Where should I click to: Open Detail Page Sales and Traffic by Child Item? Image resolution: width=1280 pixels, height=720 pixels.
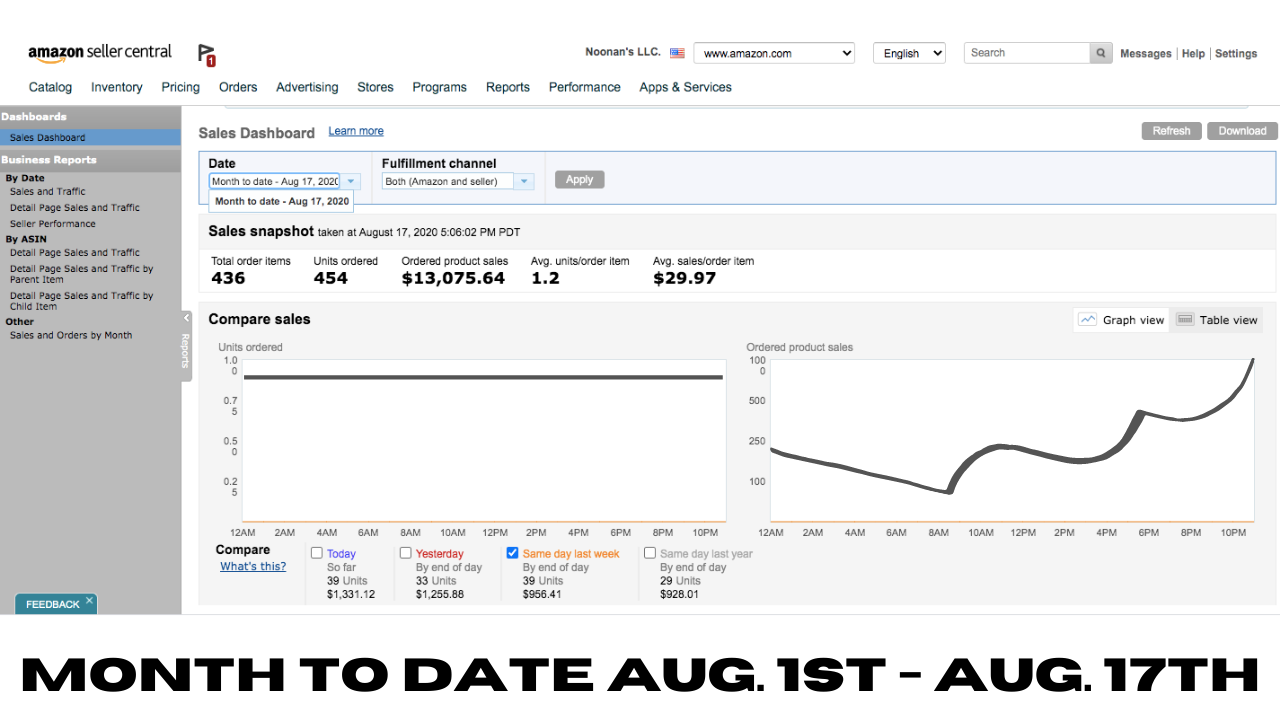tap(82, 301)
